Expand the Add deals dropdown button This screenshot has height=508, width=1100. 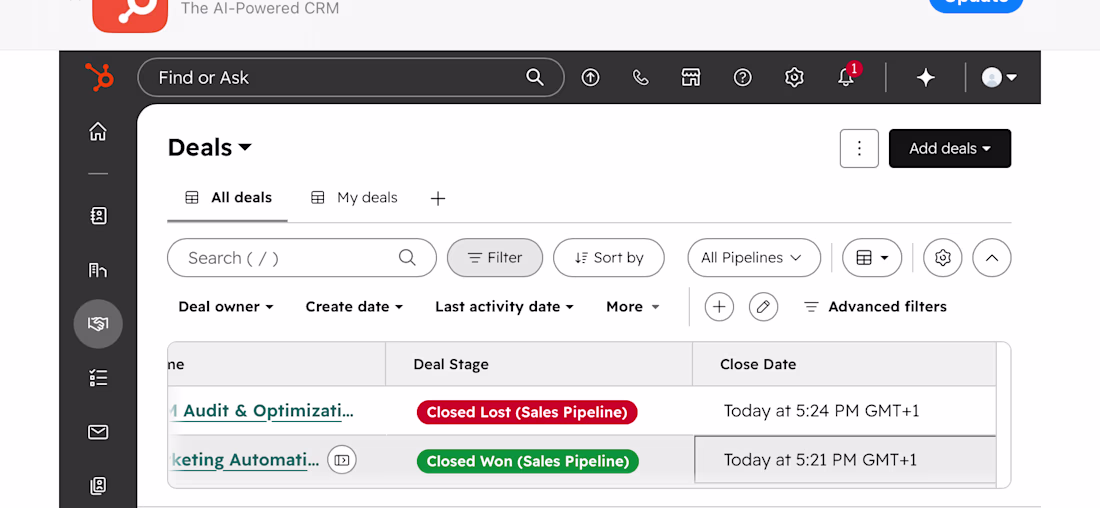point(950,148)
